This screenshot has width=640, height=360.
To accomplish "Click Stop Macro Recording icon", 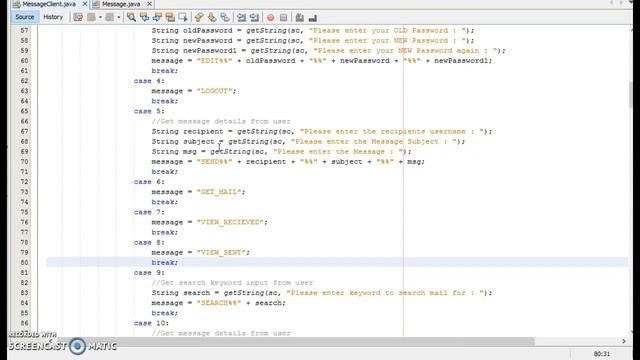I will 283,18.
